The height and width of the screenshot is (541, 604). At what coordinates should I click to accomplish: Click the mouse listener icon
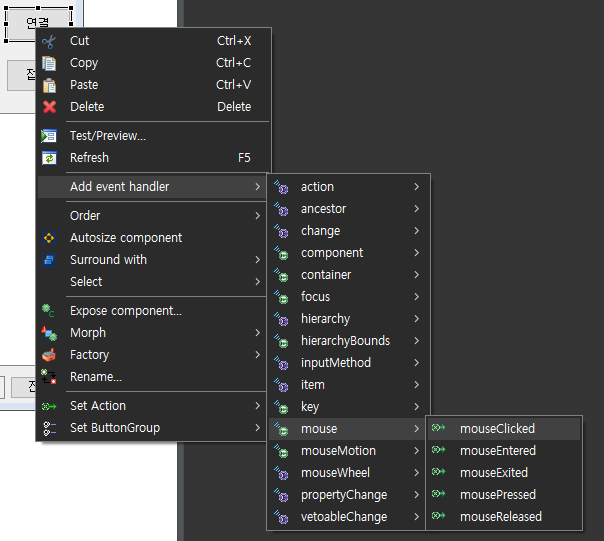(281, 429)
